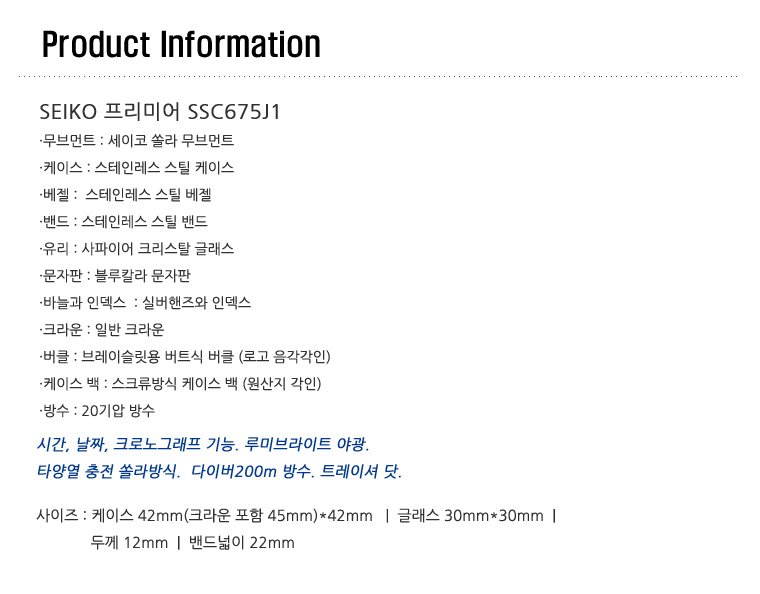Click the 두께 12mm text
Screen dimensions: 760x594
click(129, 543)
